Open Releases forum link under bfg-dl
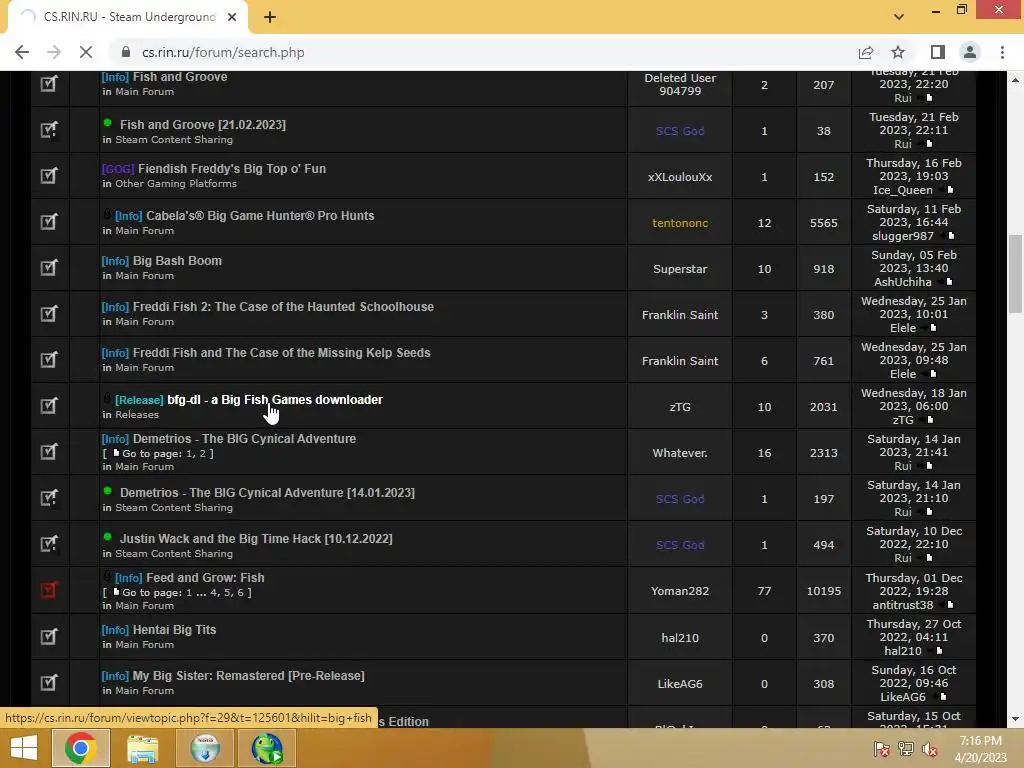Screen dimensions: 1024x768 point(137,415)
